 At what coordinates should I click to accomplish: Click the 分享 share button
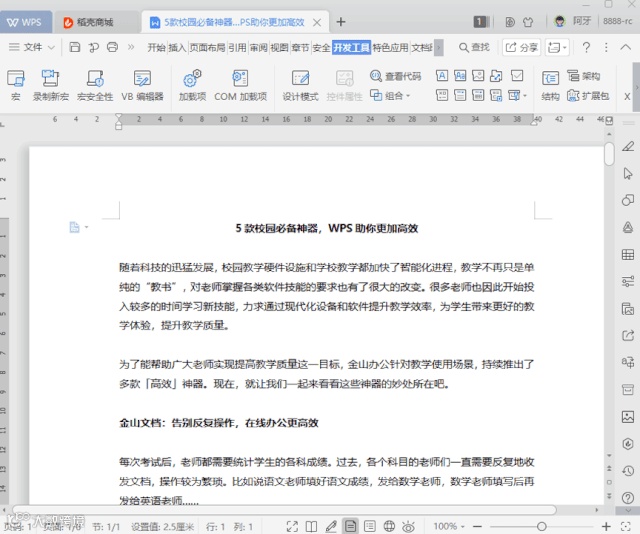point(522,47)
